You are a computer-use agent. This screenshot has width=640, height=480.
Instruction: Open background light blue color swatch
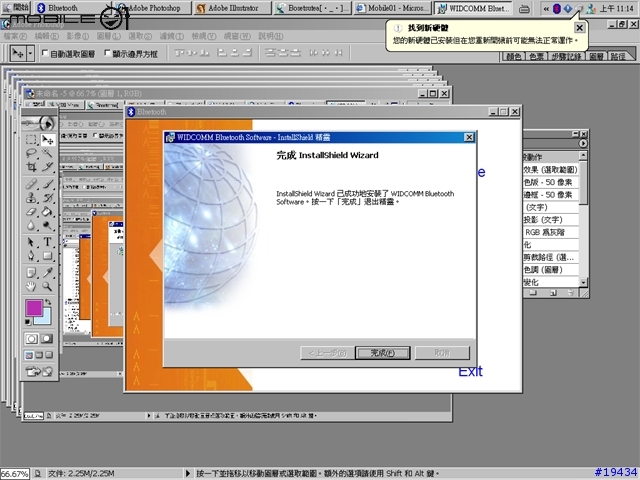tap(44, 318)
